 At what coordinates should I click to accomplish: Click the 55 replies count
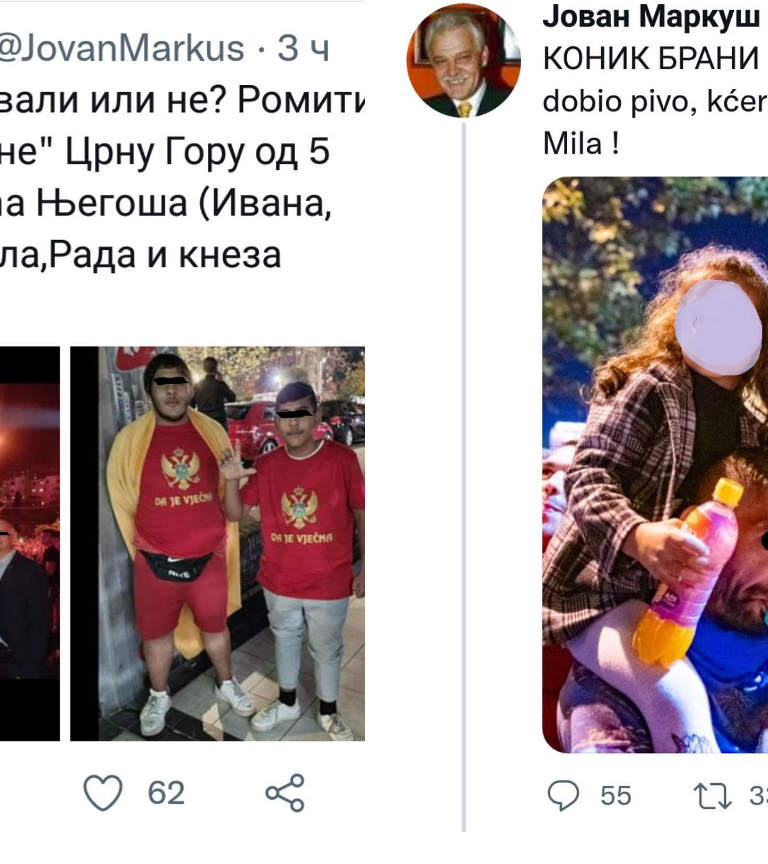click(616, 796)
